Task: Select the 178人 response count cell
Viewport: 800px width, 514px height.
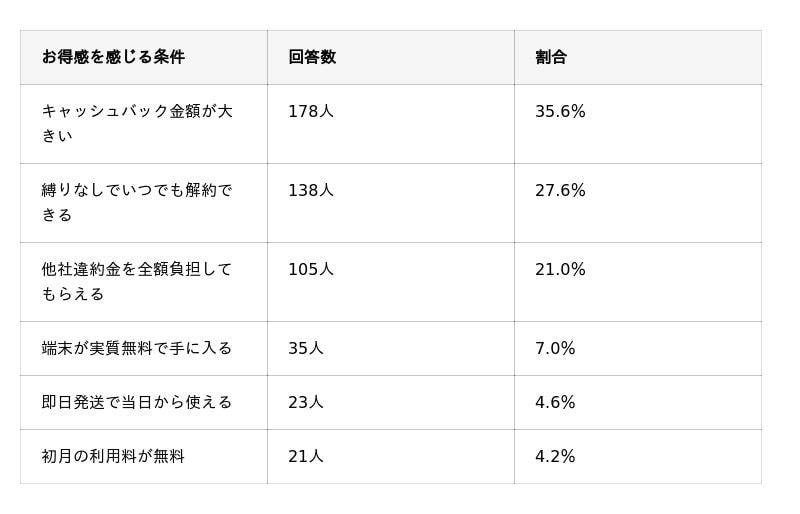Action: tap(311, 112)
